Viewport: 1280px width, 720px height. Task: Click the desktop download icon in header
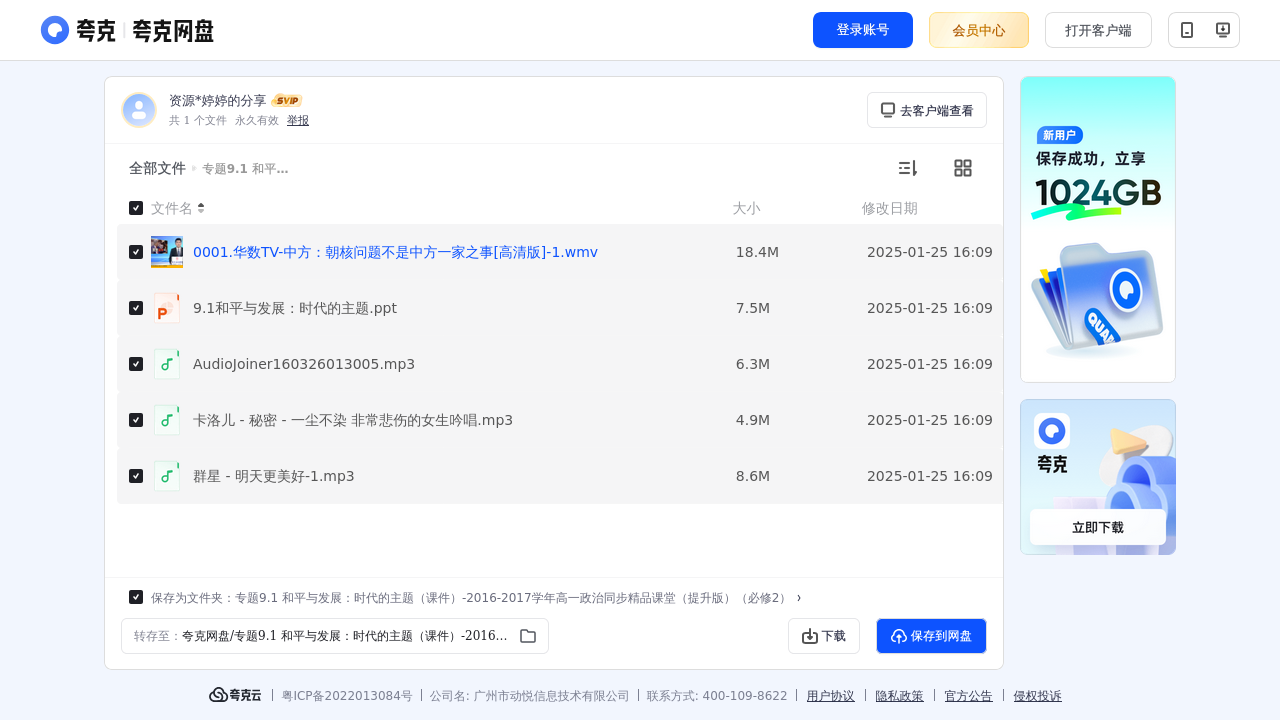coord(1222,30)
